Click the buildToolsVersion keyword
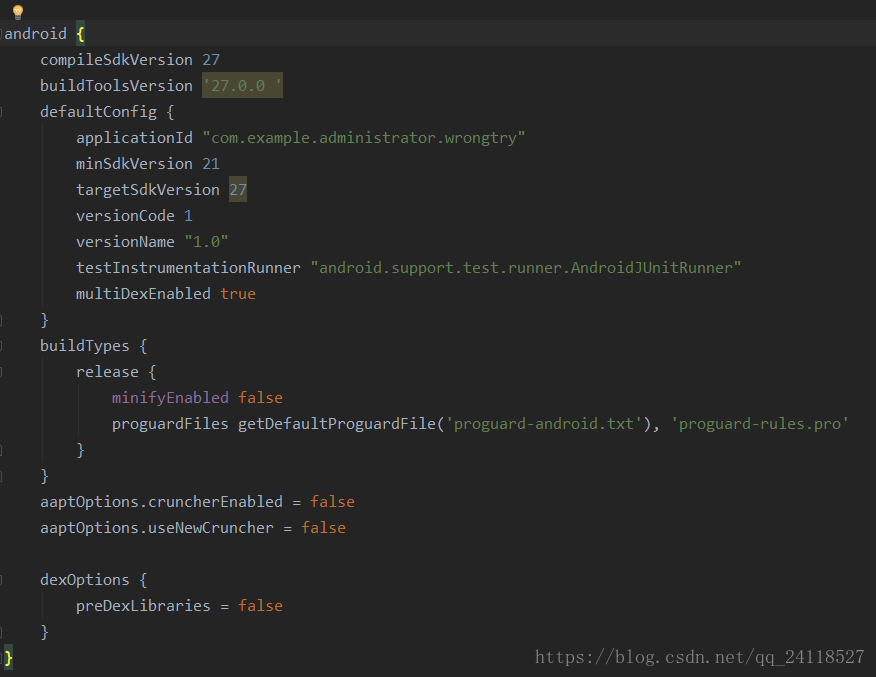Screen dimensions: 876x677 point(116,86)
